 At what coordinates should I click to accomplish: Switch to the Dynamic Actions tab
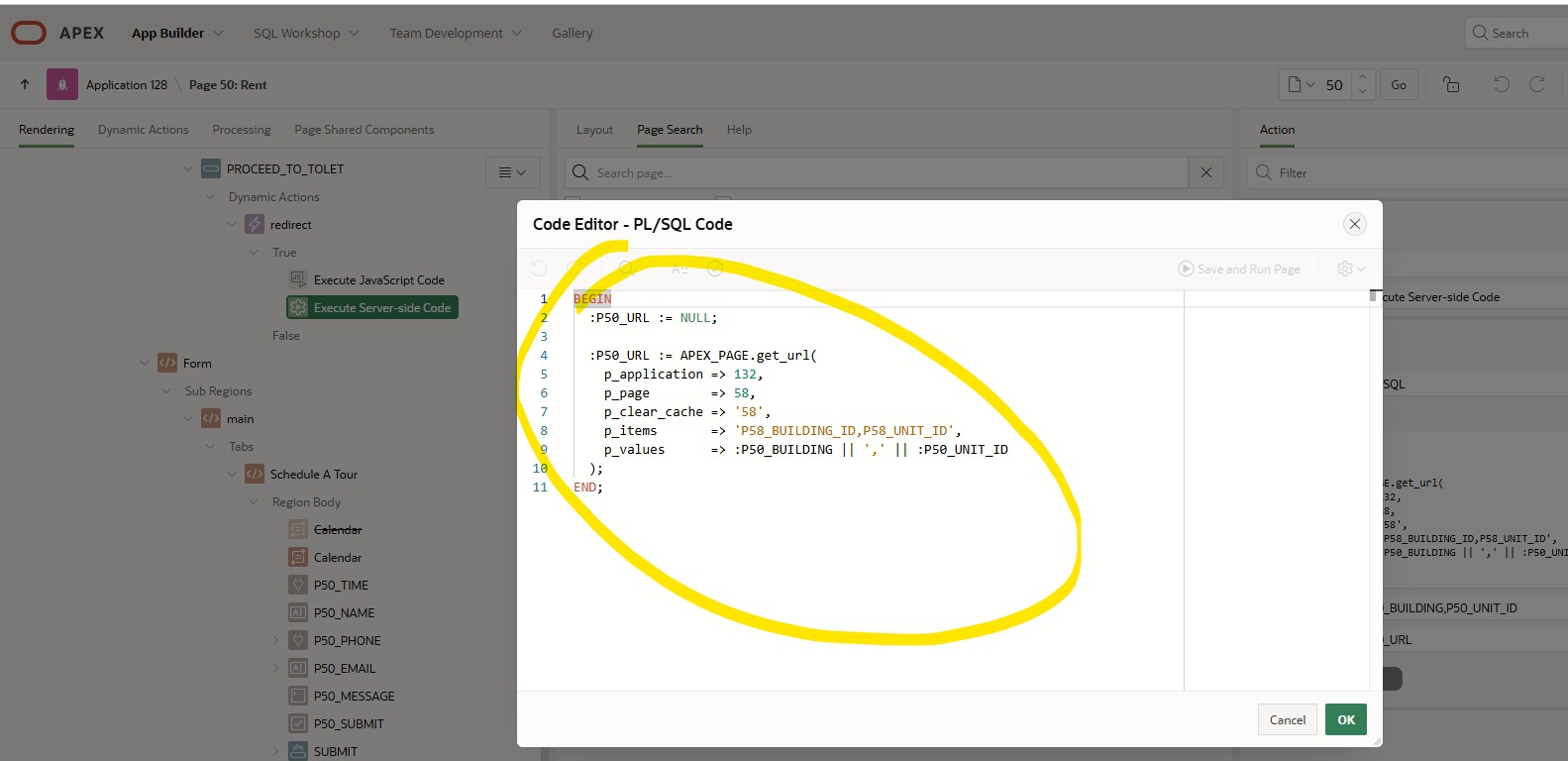pyautogui.click(x=143, y=130)
